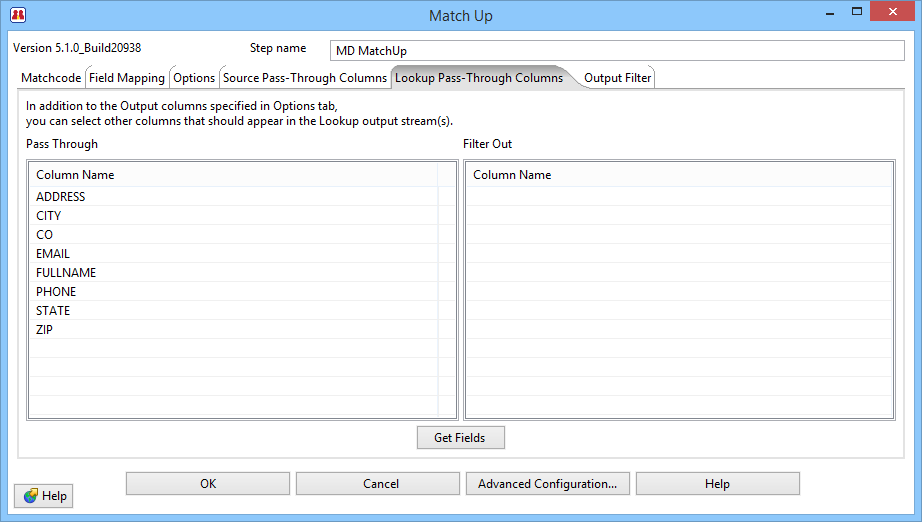Click the Cancel button

(x=380, y=484)
